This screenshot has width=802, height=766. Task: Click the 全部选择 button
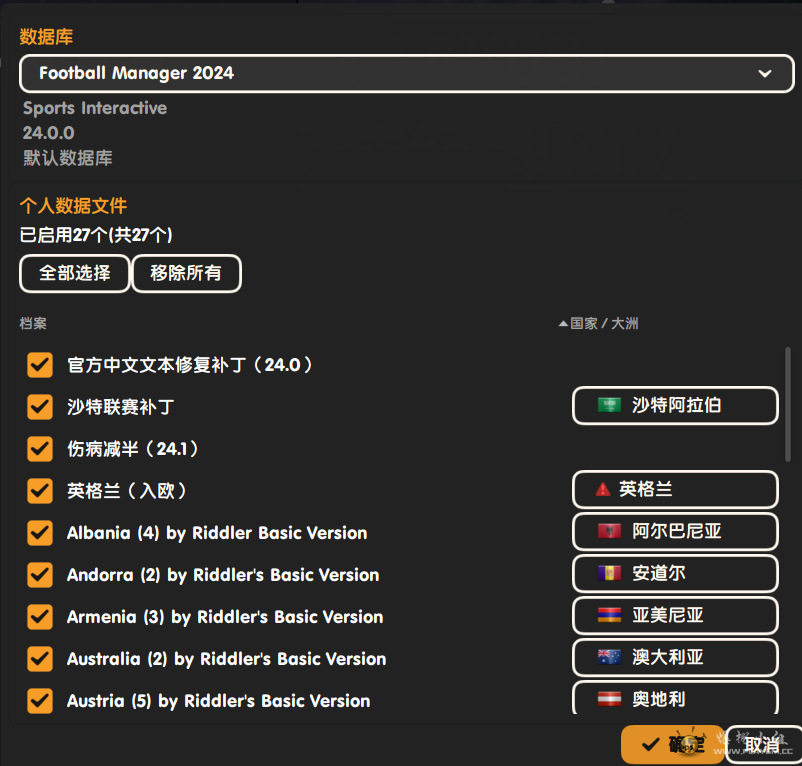[x=75, y=273]
